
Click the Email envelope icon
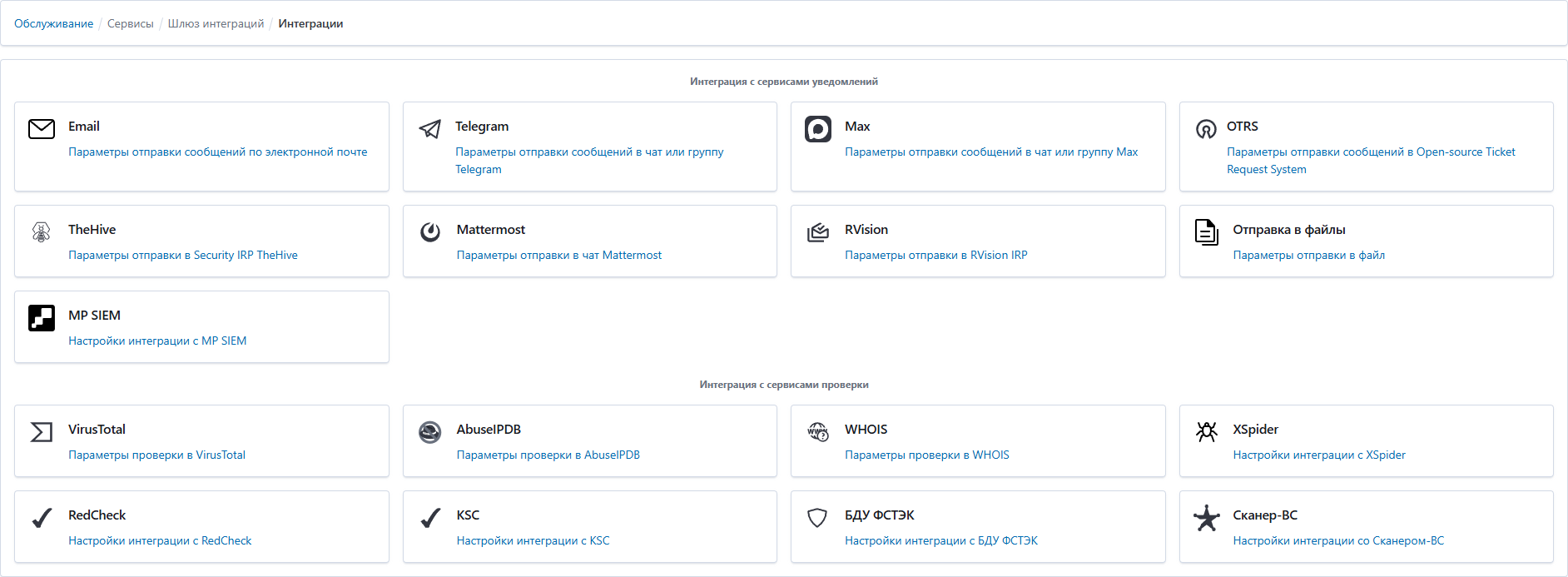(42, 128)
